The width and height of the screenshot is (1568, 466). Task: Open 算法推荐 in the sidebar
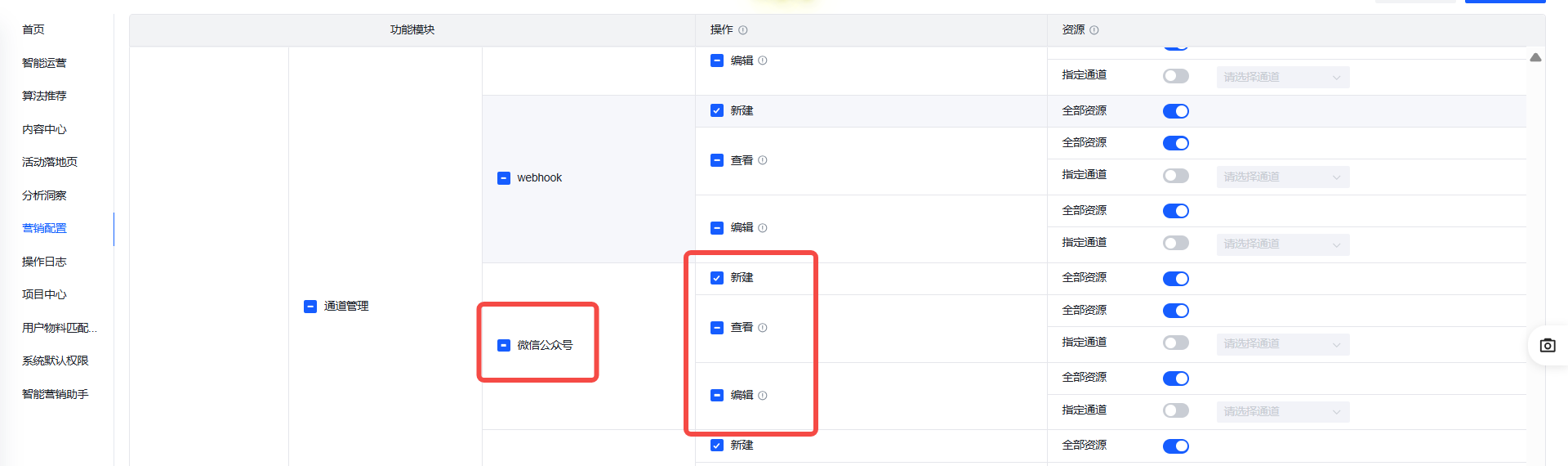pyautogui.click(x=44, y=96)
